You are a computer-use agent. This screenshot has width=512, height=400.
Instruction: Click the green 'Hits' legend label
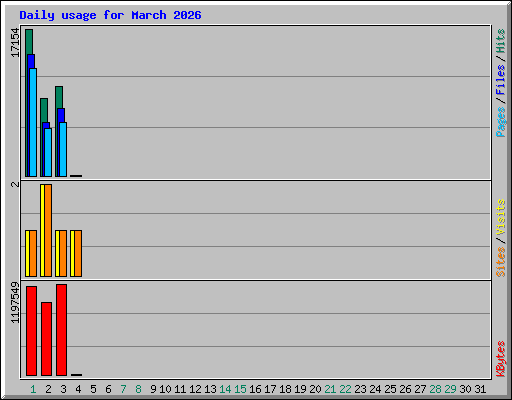tap(500, 41)
